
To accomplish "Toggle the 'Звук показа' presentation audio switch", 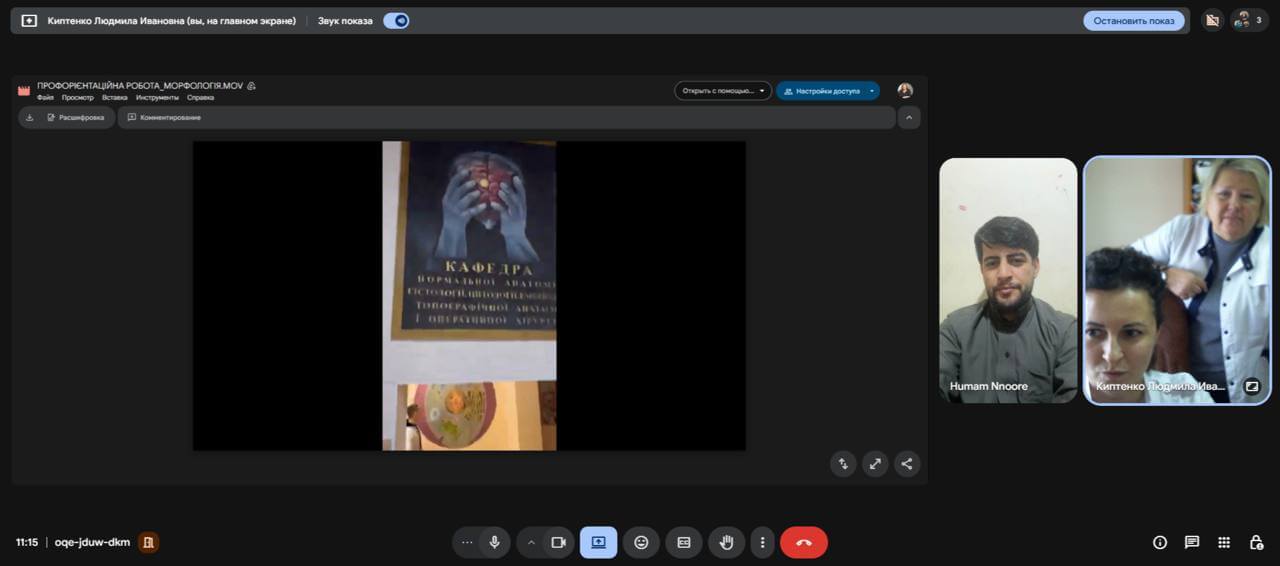I will [396, 20].
